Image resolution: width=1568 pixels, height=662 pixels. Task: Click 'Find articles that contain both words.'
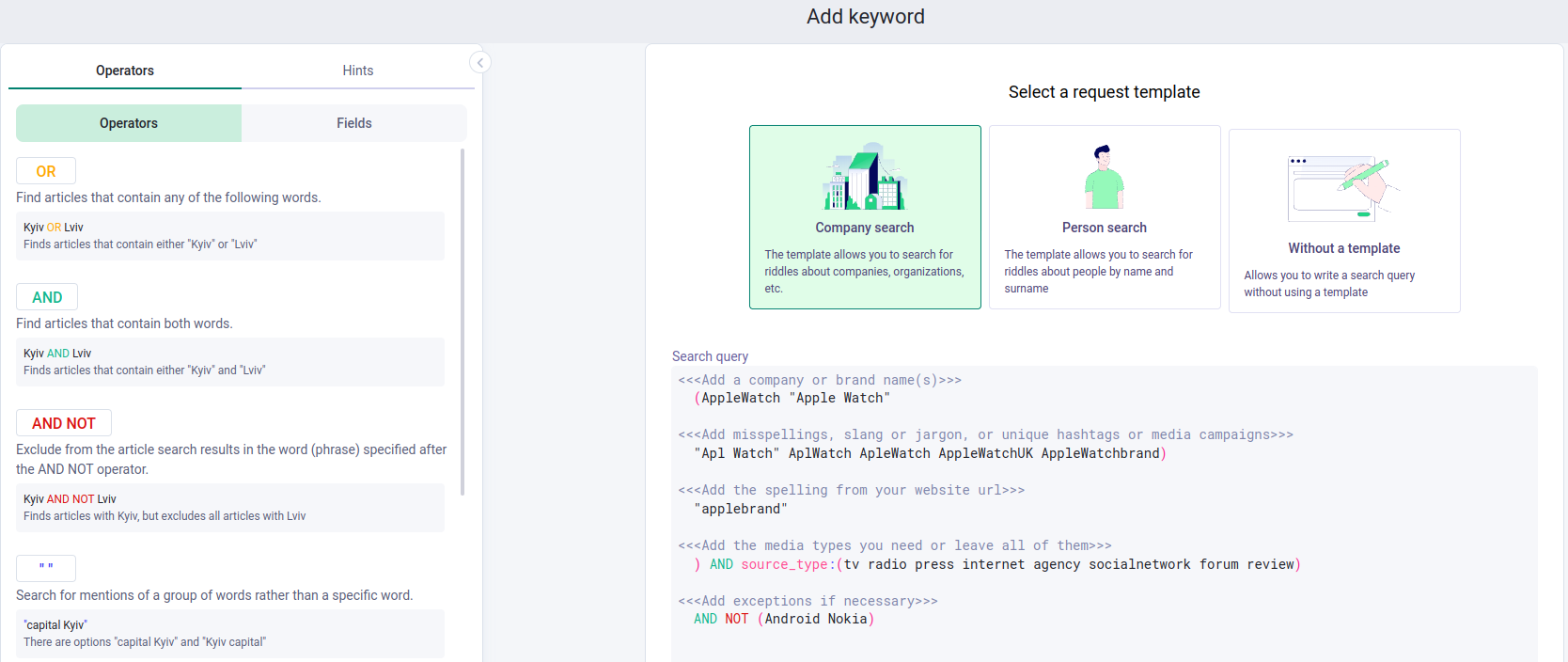(124, 323)
